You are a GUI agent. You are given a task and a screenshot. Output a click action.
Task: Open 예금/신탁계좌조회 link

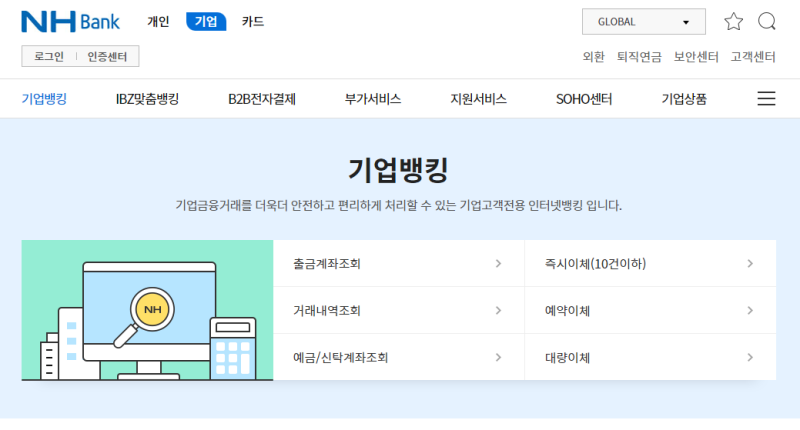coord(398,357)
